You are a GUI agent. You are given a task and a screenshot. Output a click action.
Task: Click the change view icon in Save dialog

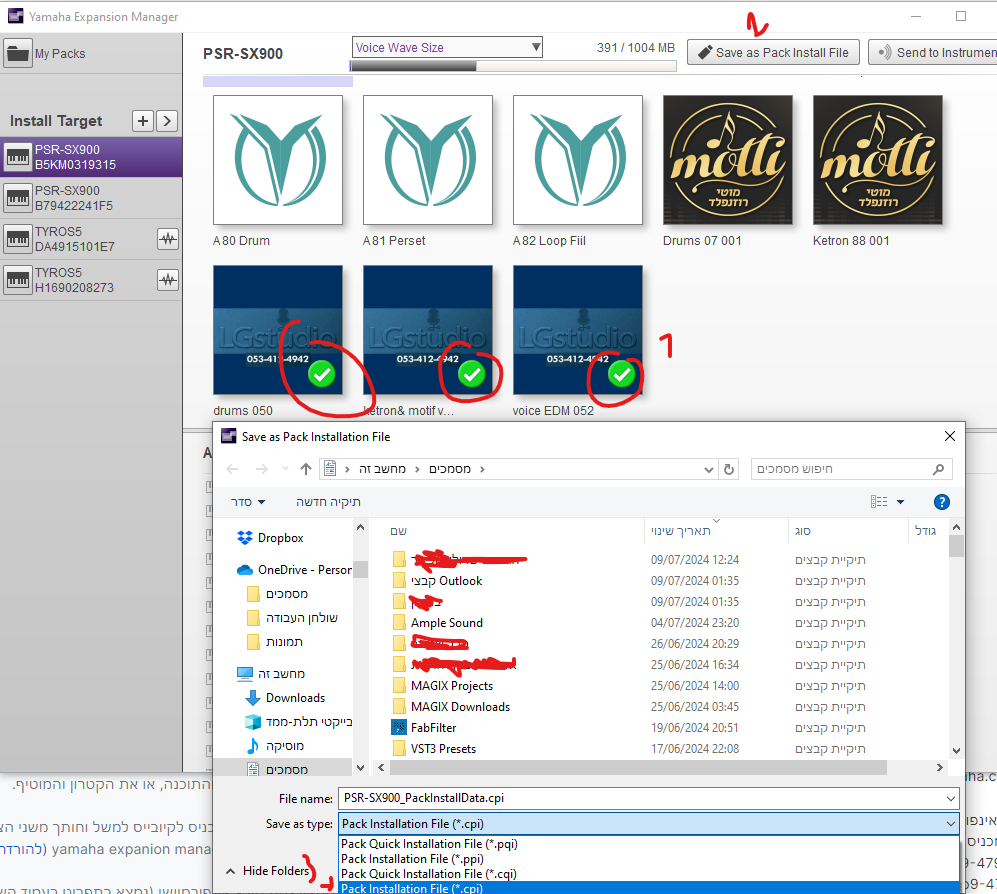coord(879,502)
